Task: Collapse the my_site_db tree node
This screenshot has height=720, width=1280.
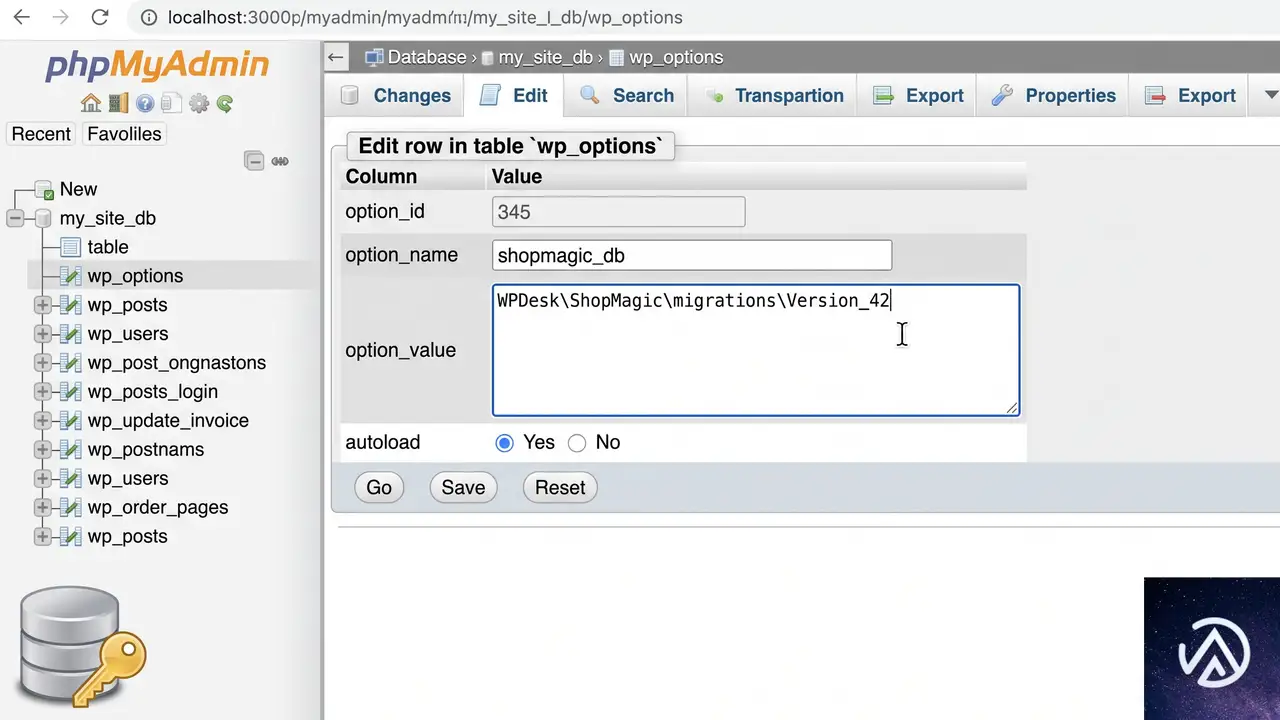Action: click(x=15, y=218)
